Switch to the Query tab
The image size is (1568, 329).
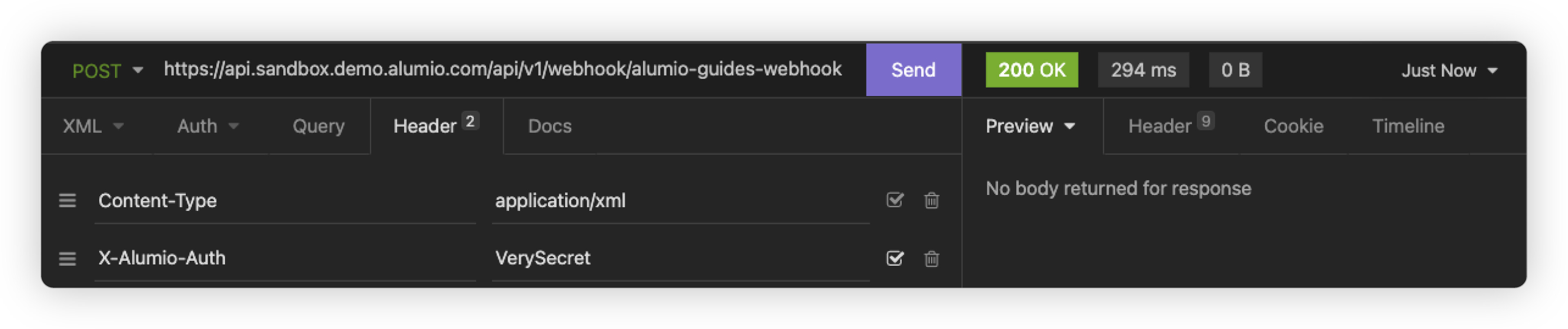pyautogui.click(x=318, y=126)
